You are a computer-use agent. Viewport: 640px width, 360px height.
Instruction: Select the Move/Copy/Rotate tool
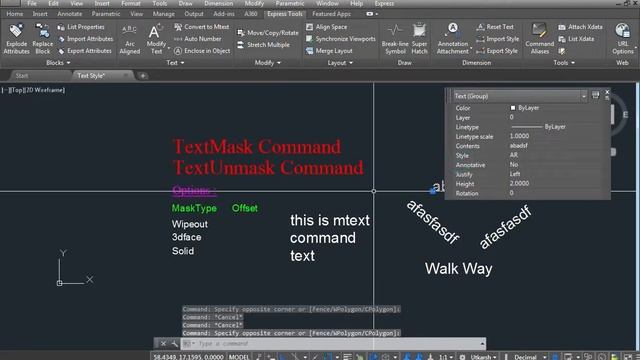(268, 33)
